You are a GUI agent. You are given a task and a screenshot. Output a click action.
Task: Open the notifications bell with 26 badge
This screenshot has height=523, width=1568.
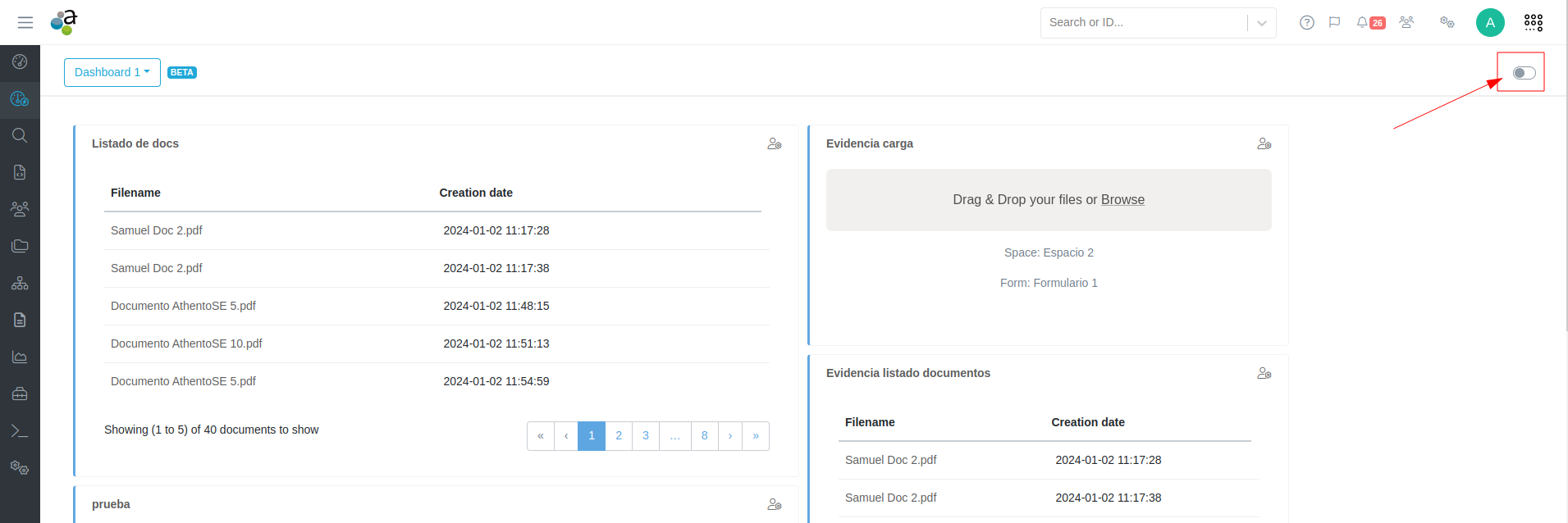(x=1369, y=22)
